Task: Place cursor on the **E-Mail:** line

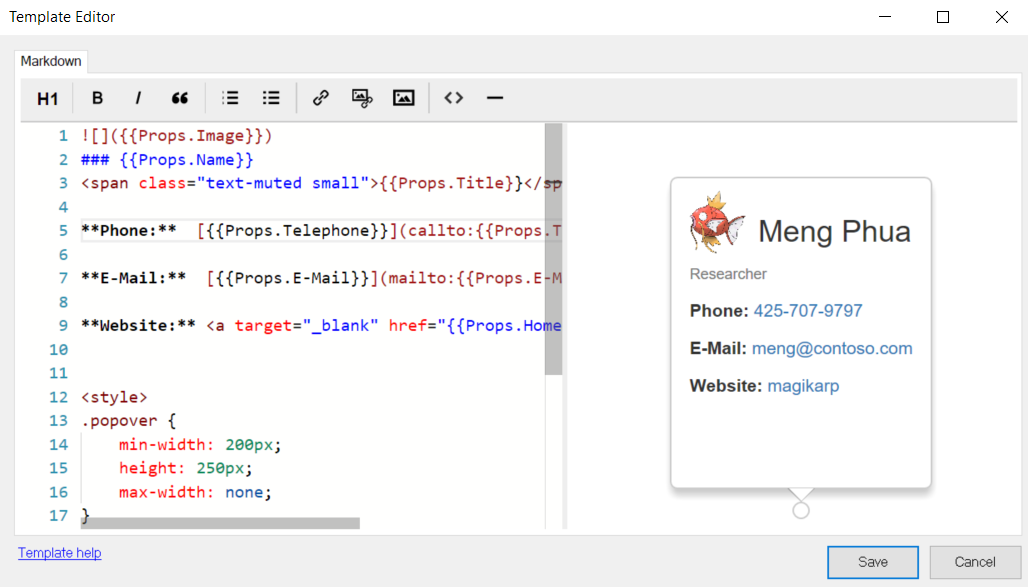Action: tap(321, 278)
